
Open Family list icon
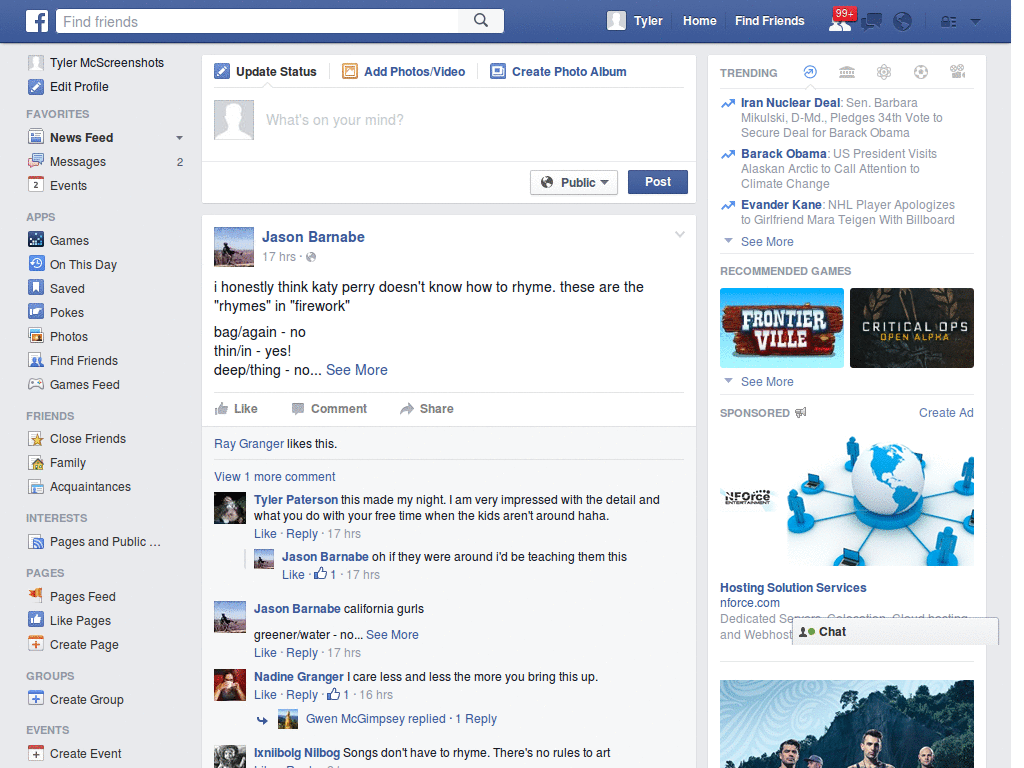coord(36,463)
